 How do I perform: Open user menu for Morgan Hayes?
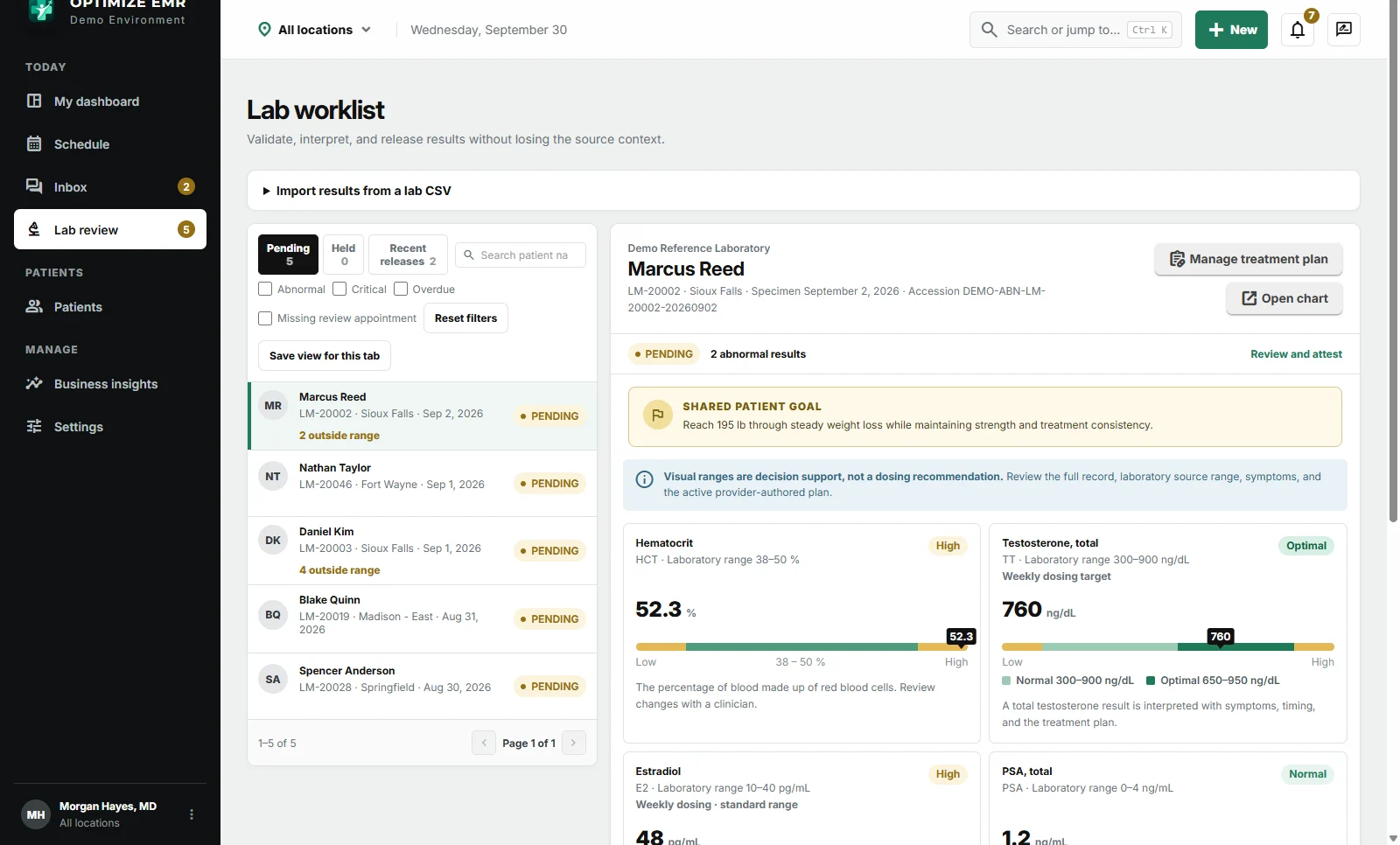(192, 814)
